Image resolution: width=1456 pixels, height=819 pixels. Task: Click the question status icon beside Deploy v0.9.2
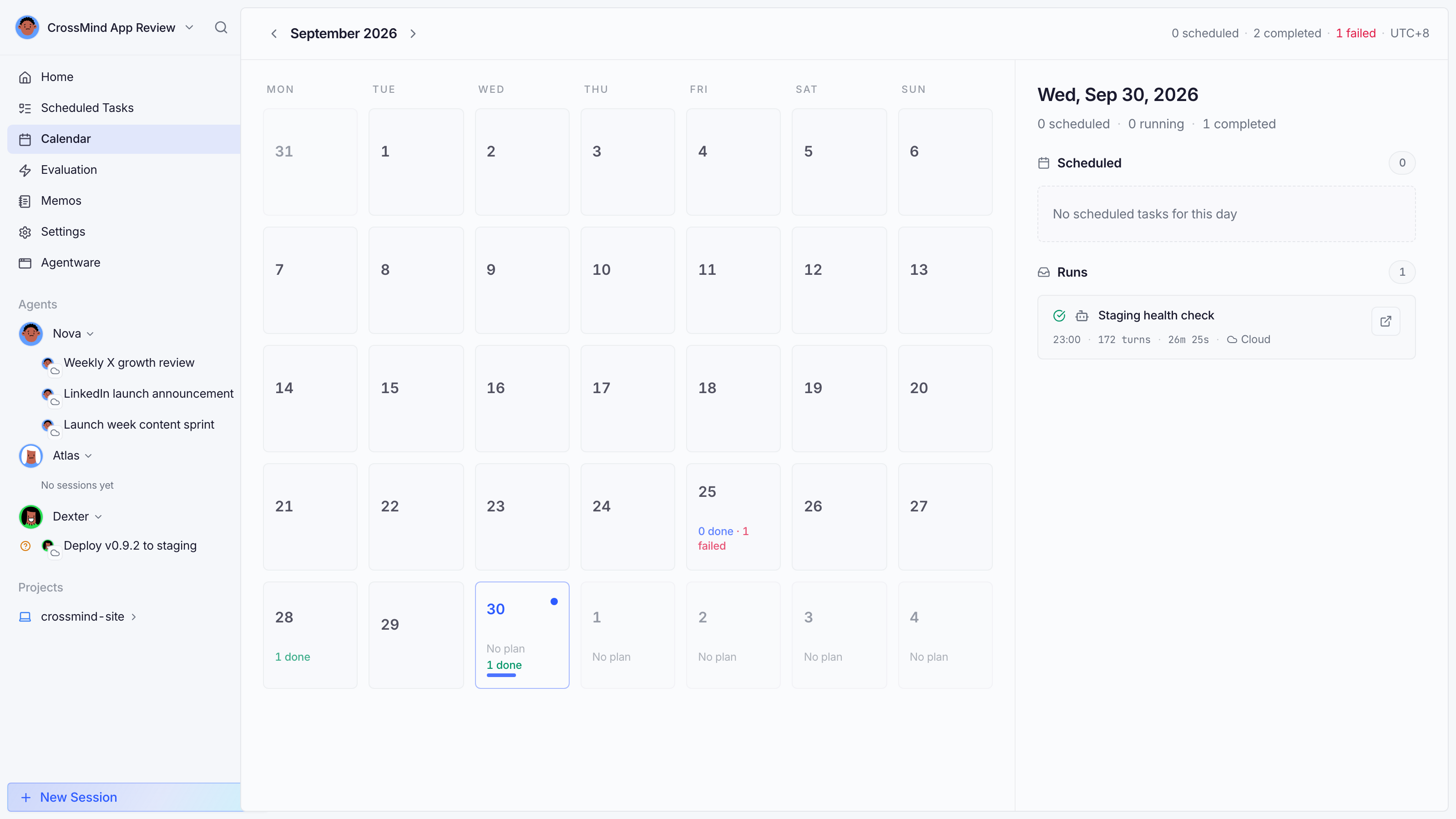pos(25,546)
